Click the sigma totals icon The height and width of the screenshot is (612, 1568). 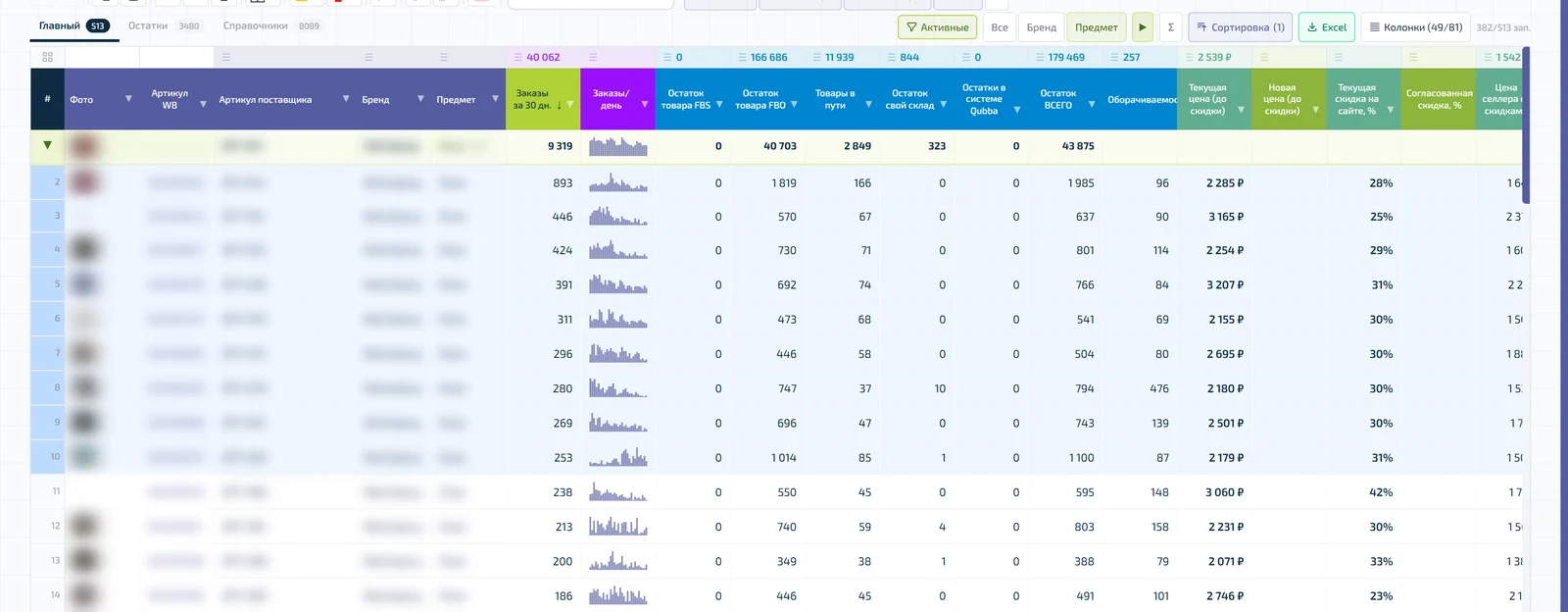(x=1171, y=27)
